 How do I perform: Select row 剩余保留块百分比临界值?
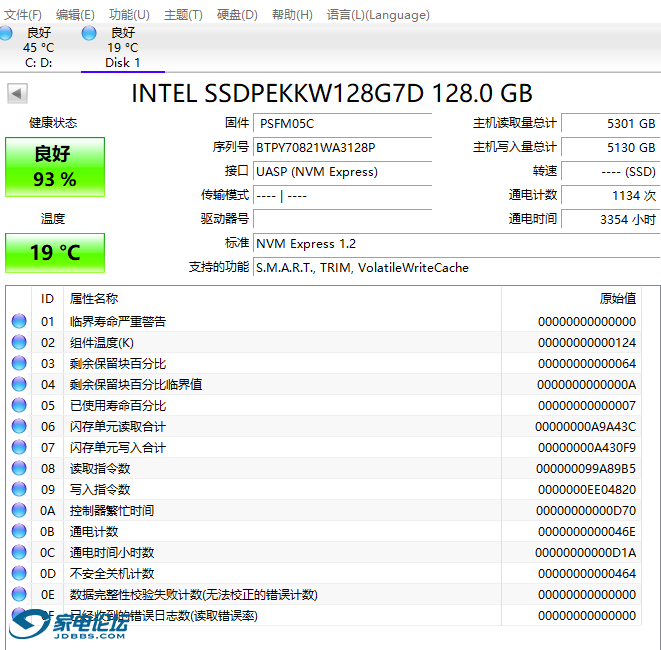(x=324, y=385)
